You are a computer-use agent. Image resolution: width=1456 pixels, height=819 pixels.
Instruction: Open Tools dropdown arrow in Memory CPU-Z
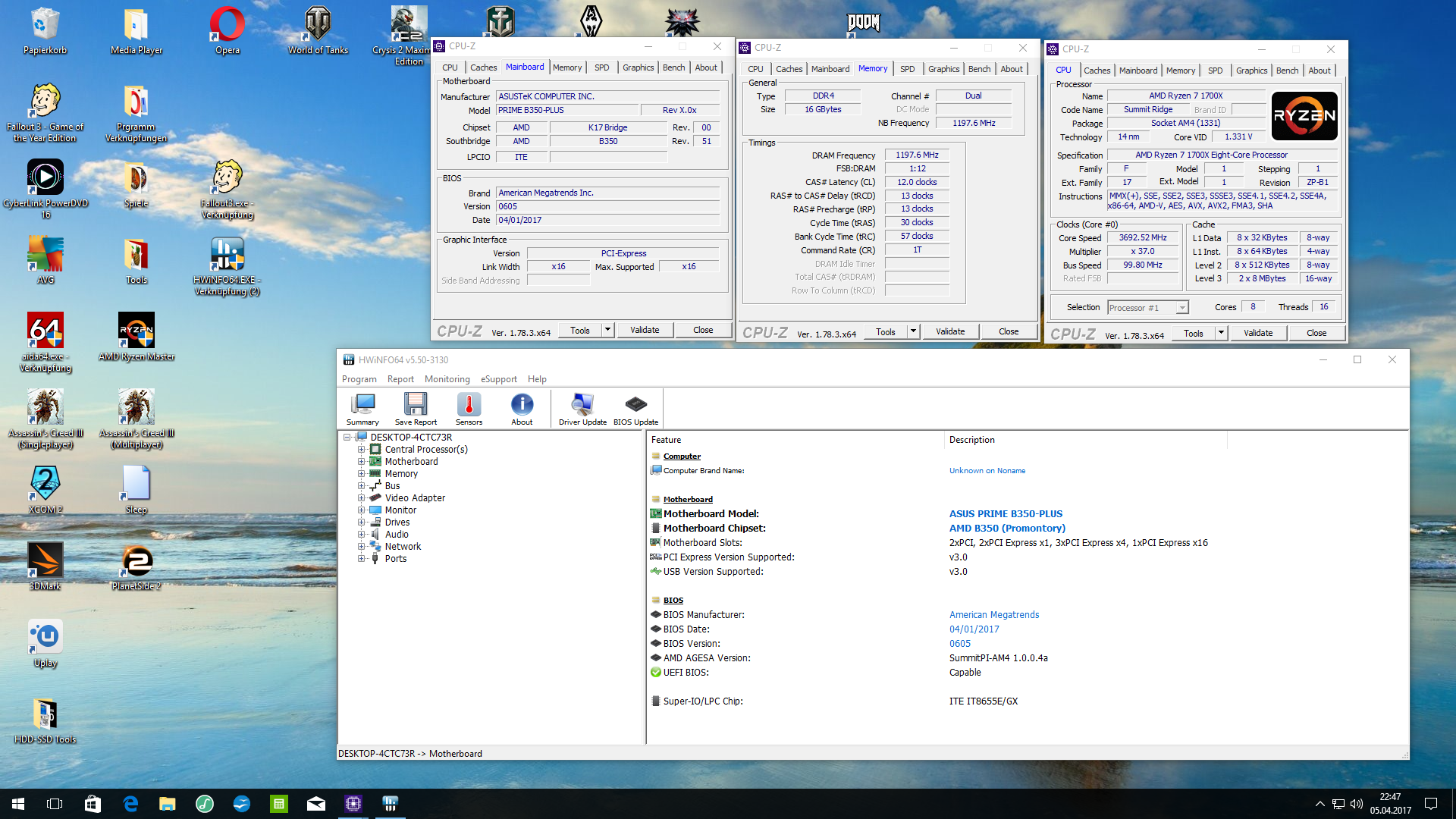click(x=914, y=331)
